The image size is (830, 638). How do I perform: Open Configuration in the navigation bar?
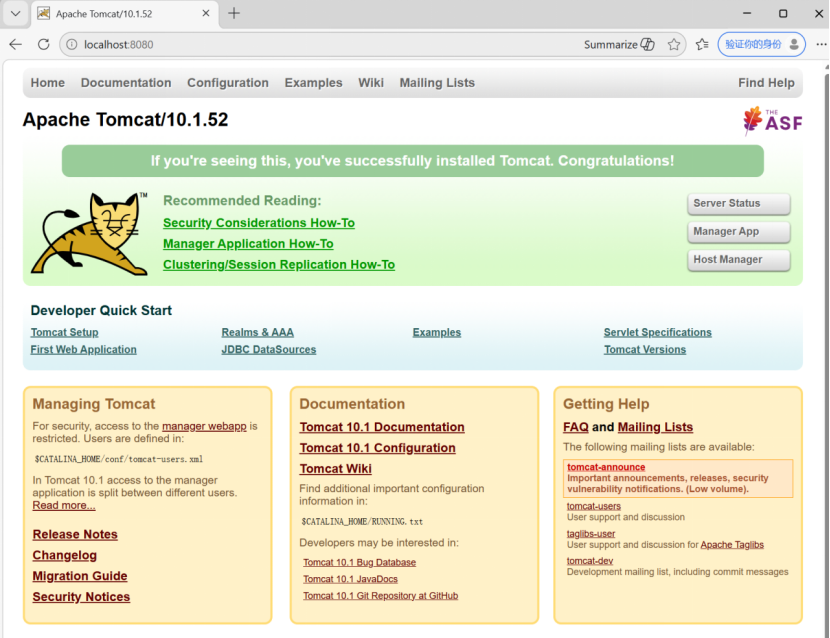[x=228, y=83]
